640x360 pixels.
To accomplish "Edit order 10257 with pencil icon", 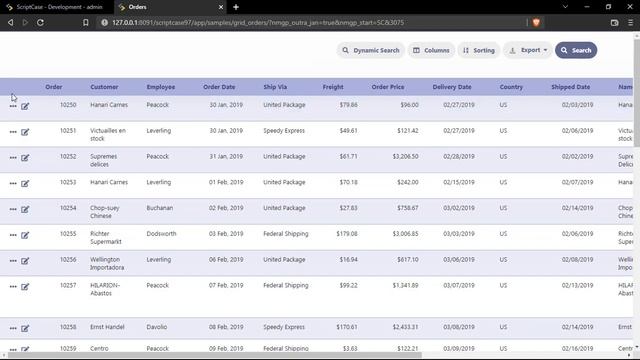I will coord(25,287).
